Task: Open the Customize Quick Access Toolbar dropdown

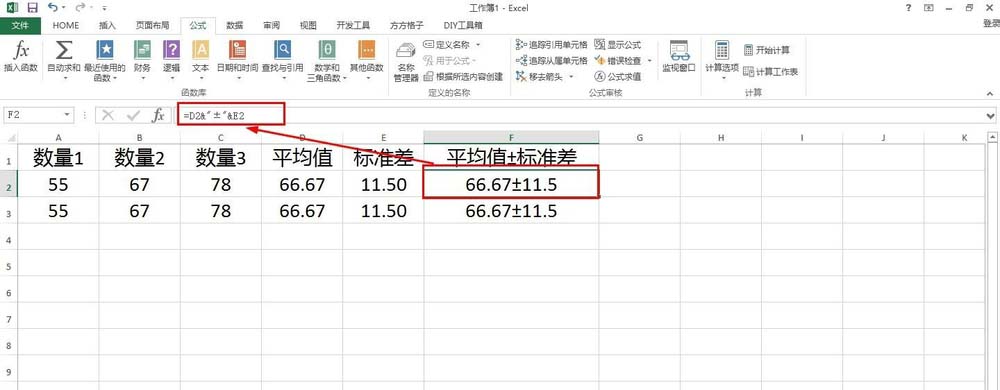Action: coord(105,8)
